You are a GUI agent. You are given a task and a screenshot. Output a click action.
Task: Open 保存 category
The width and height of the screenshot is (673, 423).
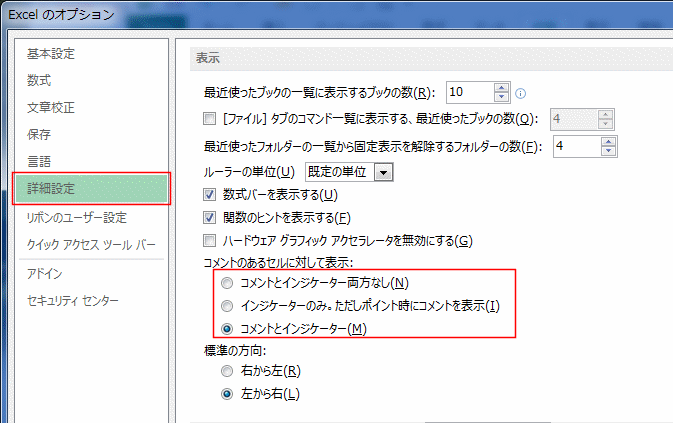click(x=39, y=134)
